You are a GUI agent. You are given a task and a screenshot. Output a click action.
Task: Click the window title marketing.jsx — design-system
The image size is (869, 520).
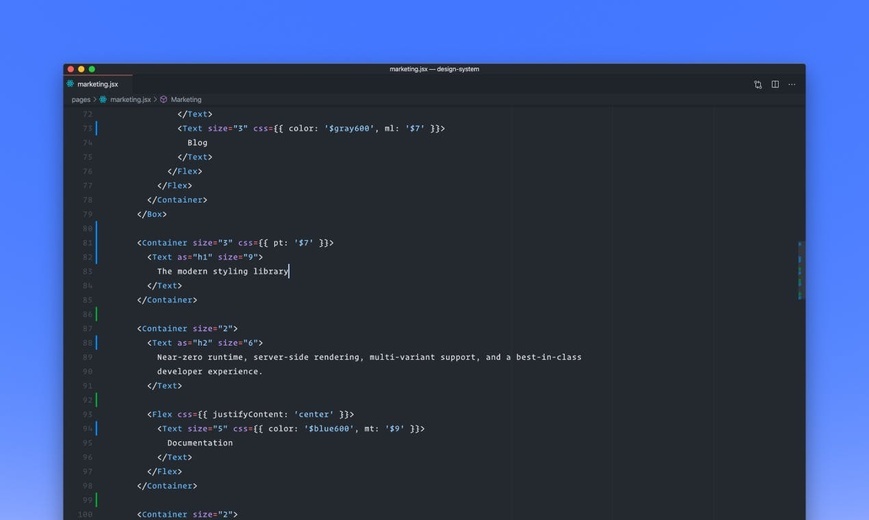click(434, 69)
